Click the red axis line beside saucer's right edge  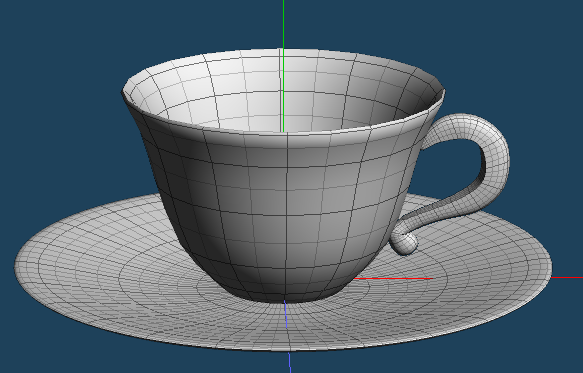click(567, 277)
